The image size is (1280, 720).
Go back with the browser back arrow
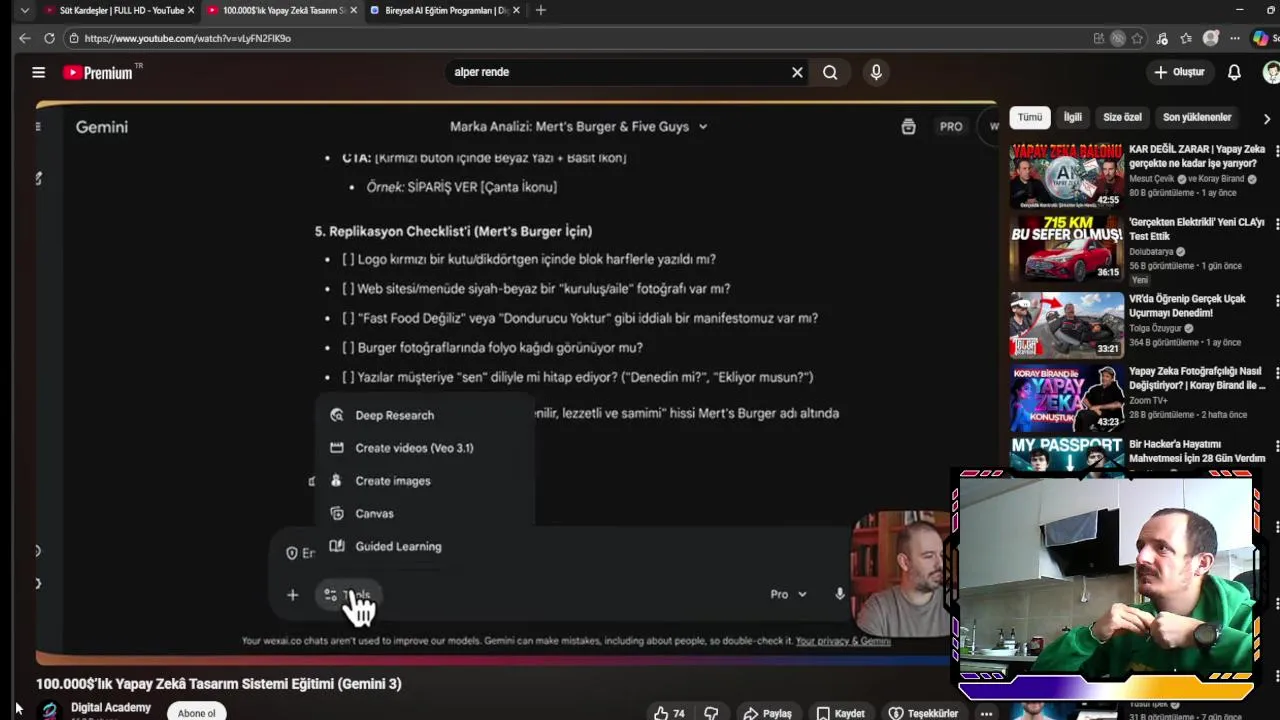[24, 38]
